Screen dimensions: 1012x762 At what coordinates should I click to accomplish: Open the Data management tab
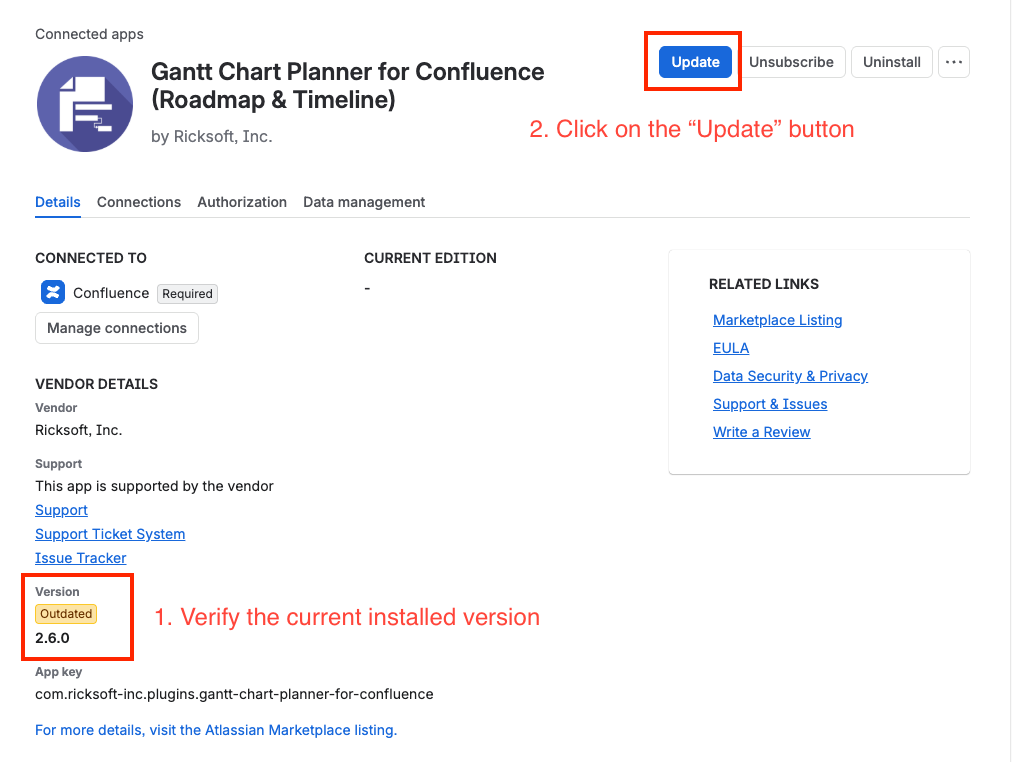pyautogui.click(x=364, y=202)
